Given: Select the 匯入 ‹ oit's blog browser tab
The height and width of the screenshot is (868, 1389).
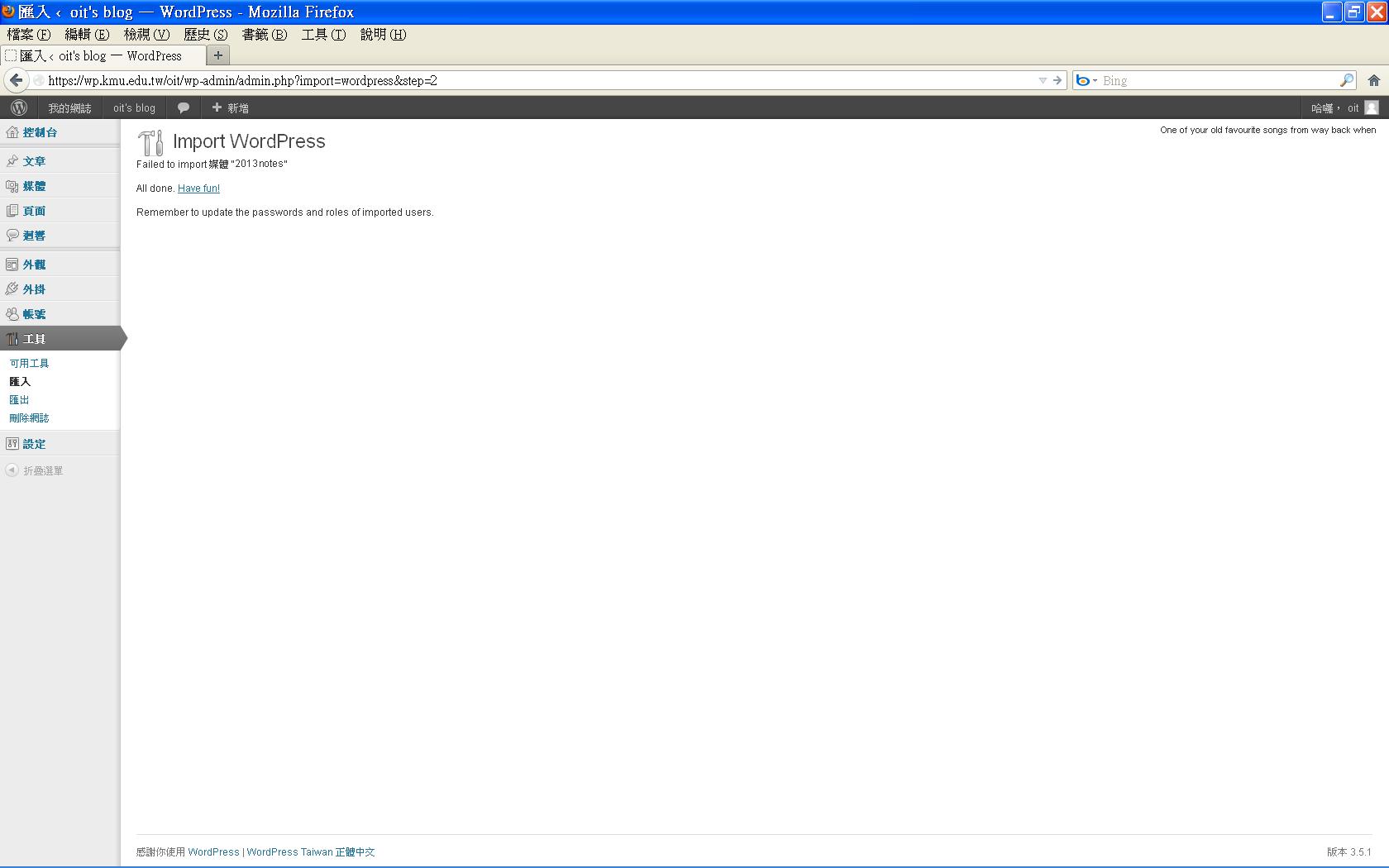Looking at the screenshot, I should tap(103, 56).
